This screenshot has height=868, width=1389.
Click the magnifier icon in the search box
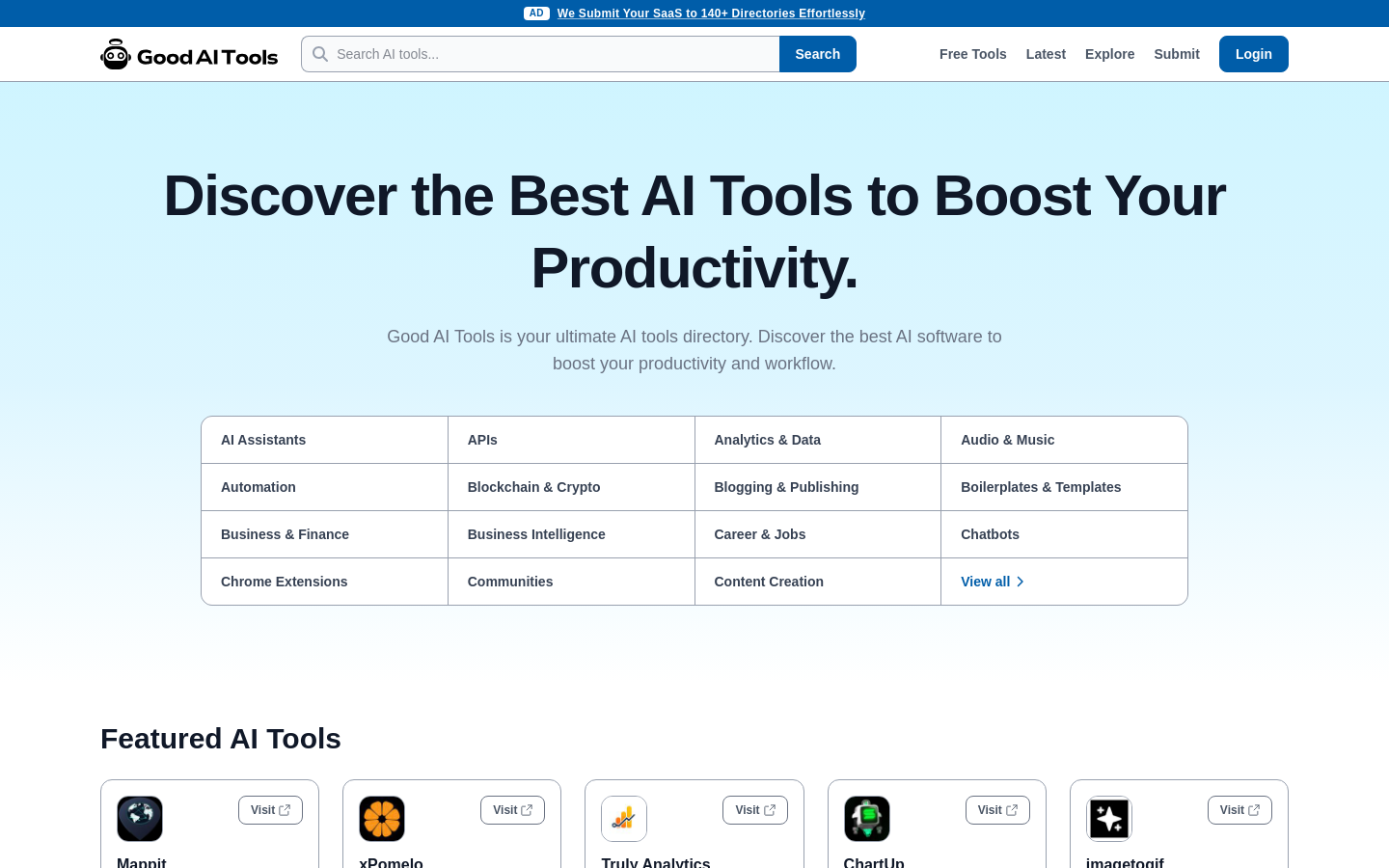[320, 54]
